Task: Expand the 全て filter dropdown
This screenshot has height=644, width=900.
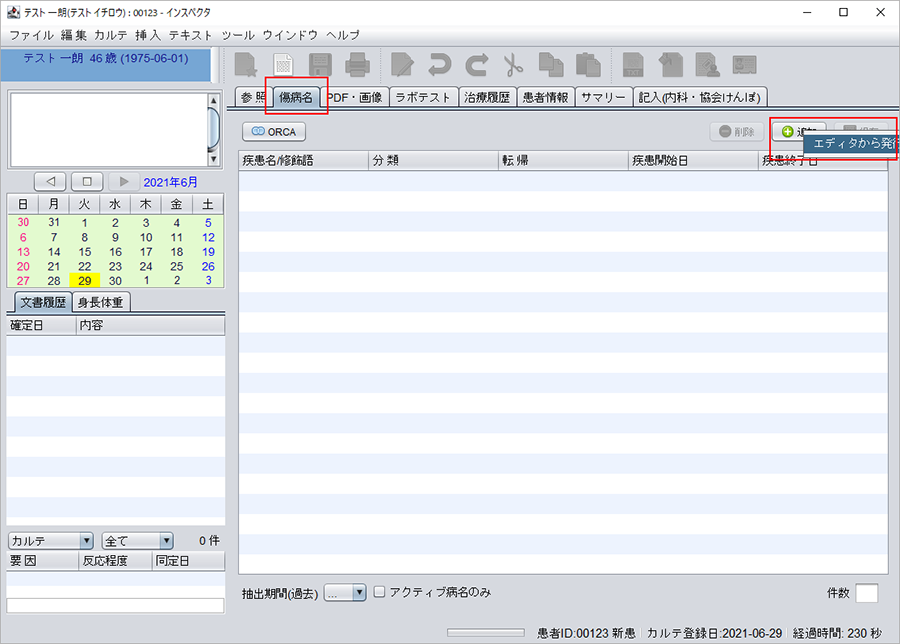Action: [138, 540]
